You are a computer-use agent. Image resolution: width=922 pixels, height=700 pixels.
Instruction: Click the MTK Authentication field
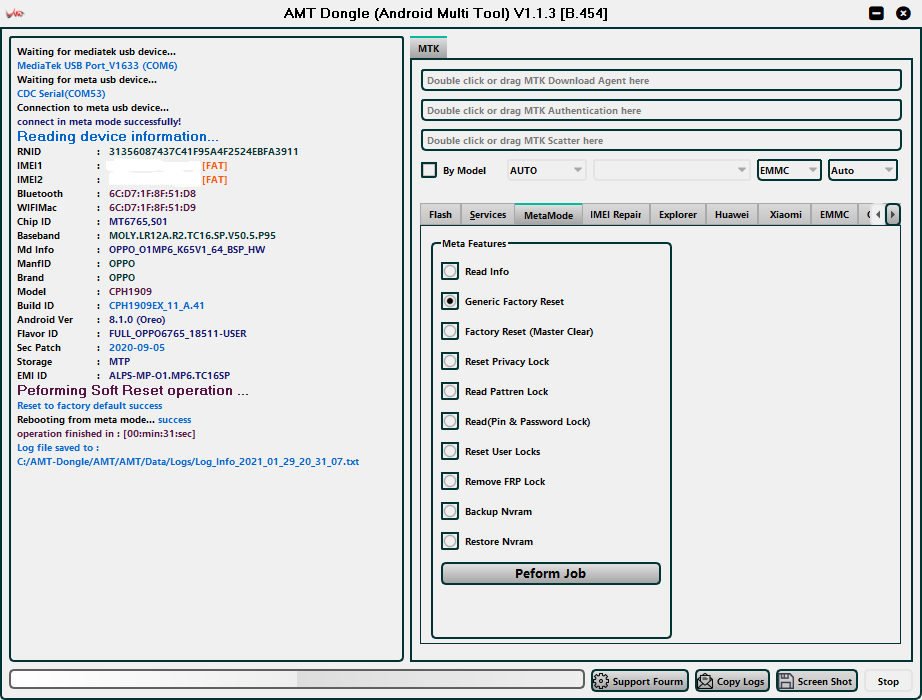pyautogui.click(x=661, y=111)
